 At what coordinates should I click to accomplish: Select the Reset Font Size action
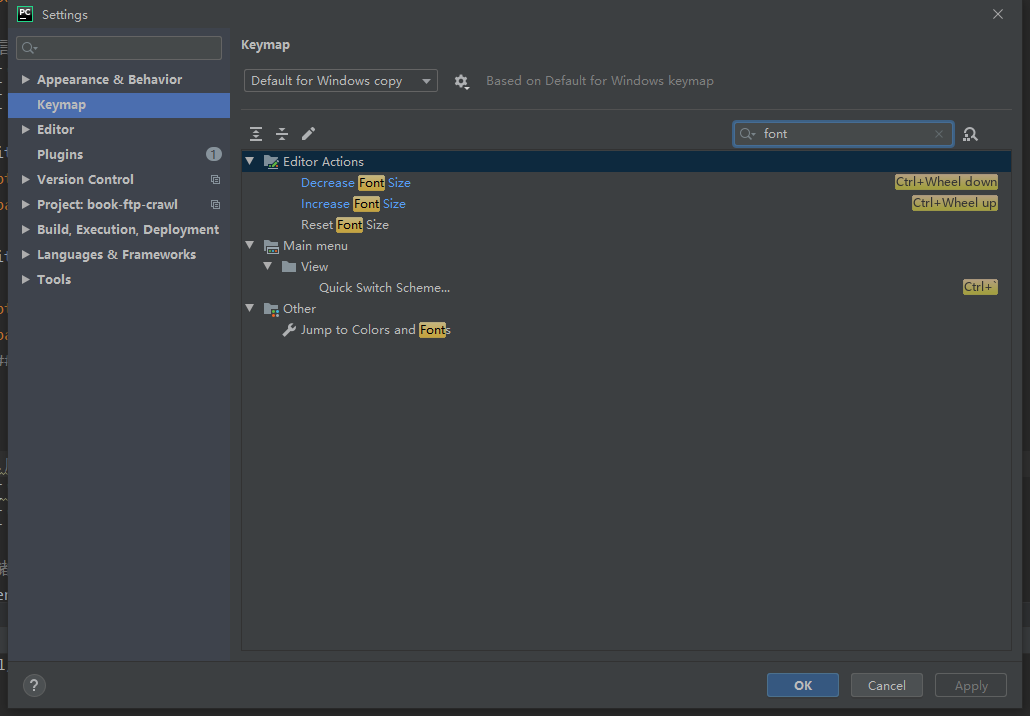point(345,225)
